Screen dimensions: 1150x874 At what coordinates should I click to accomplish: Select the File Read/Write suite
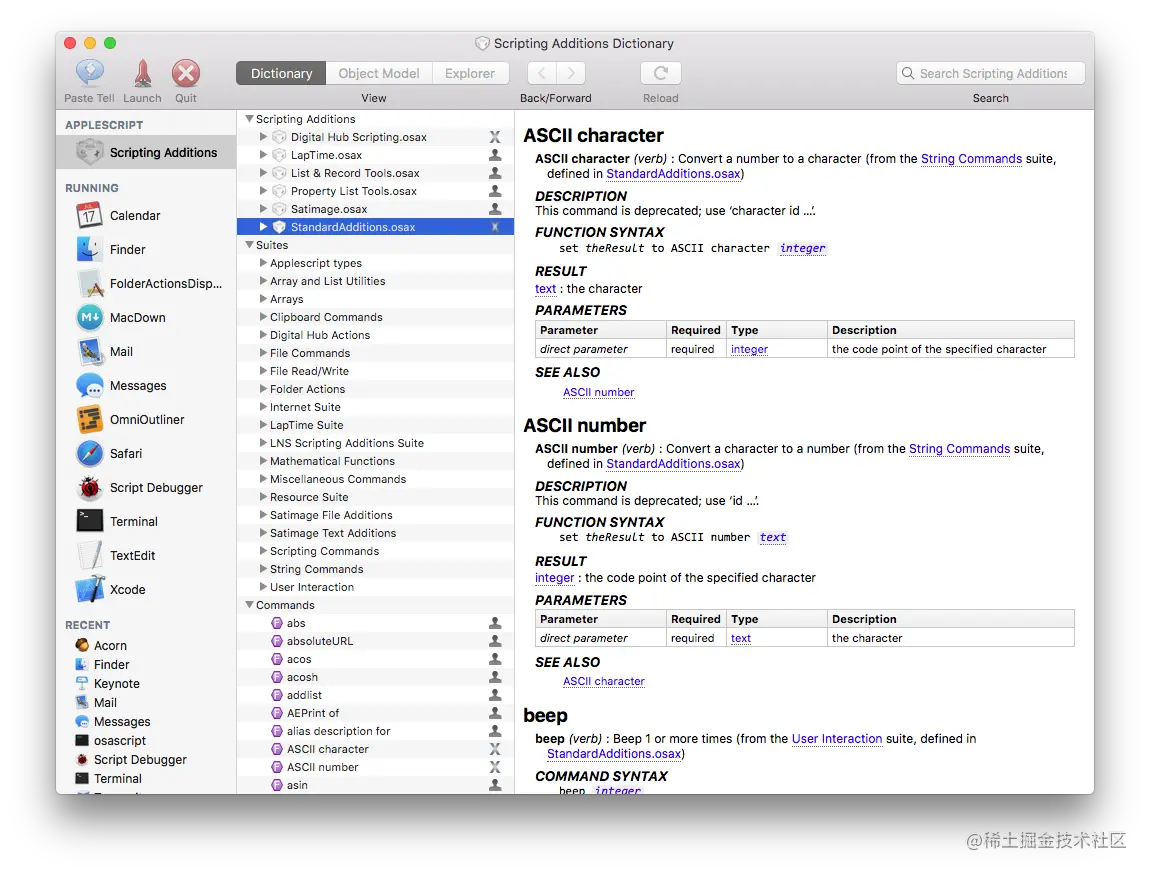coord(375,371)
